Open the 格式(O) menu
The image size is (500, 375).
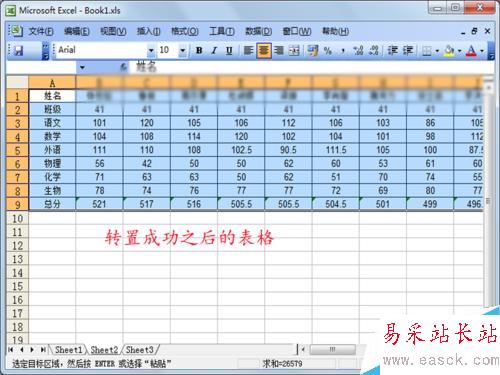[x=185, y=31]
